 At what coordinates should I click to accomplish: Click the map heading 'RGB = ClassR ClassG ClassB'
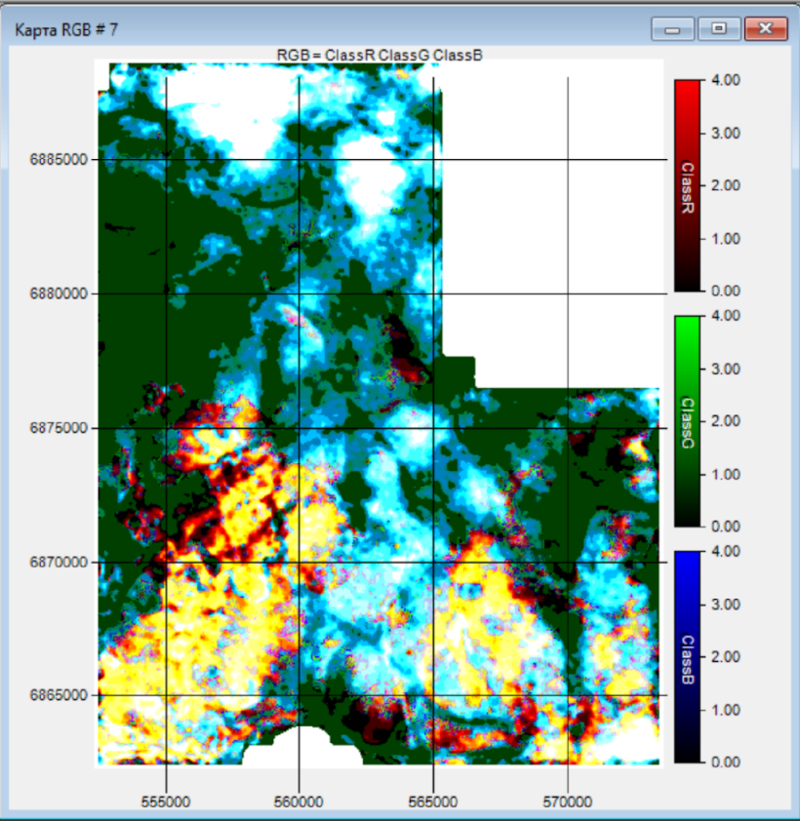click(x=379, y=55)
